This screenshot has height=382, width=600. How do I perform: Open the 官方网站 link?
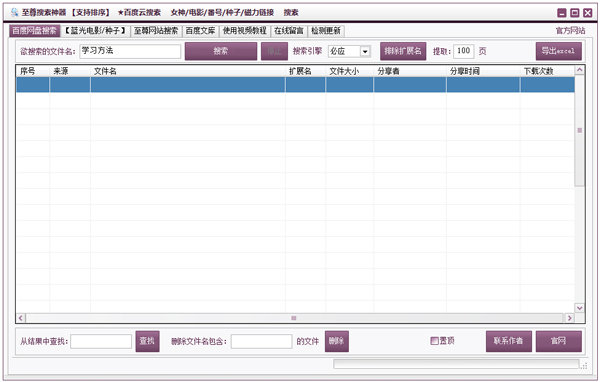[x=570, y=31]
